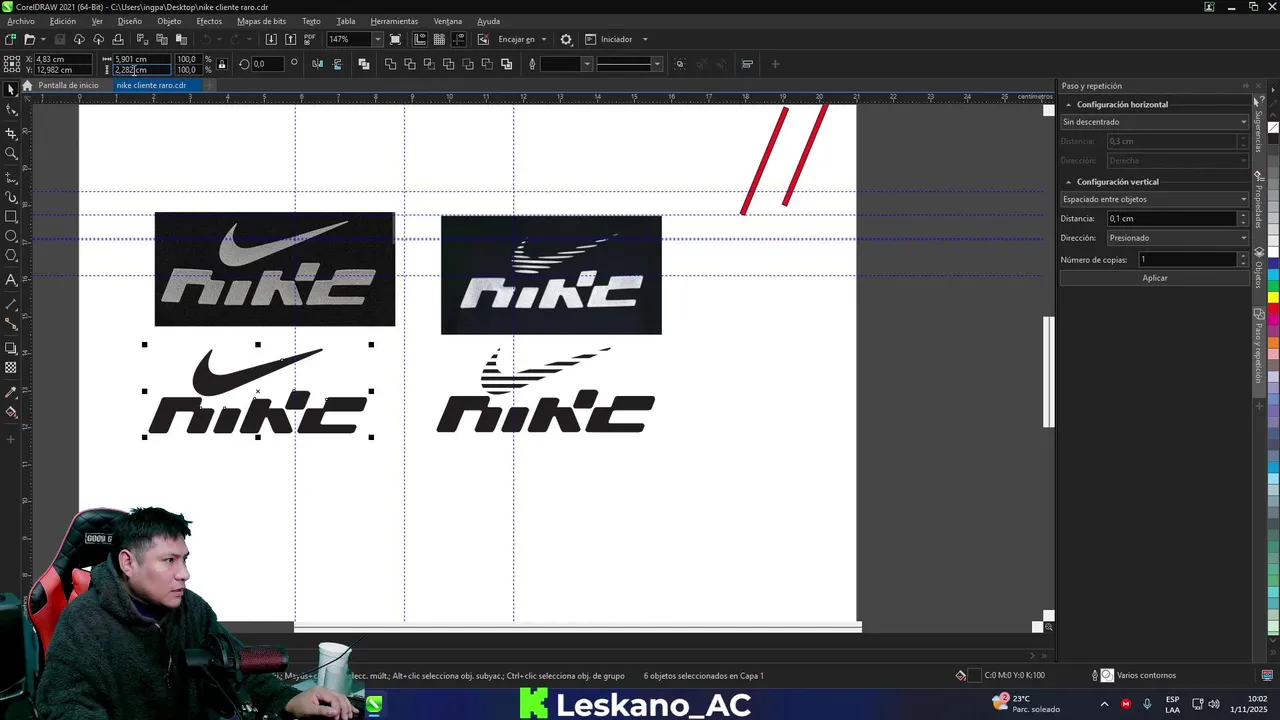
Task: Click the Export icon
Action: click(290, 39)
